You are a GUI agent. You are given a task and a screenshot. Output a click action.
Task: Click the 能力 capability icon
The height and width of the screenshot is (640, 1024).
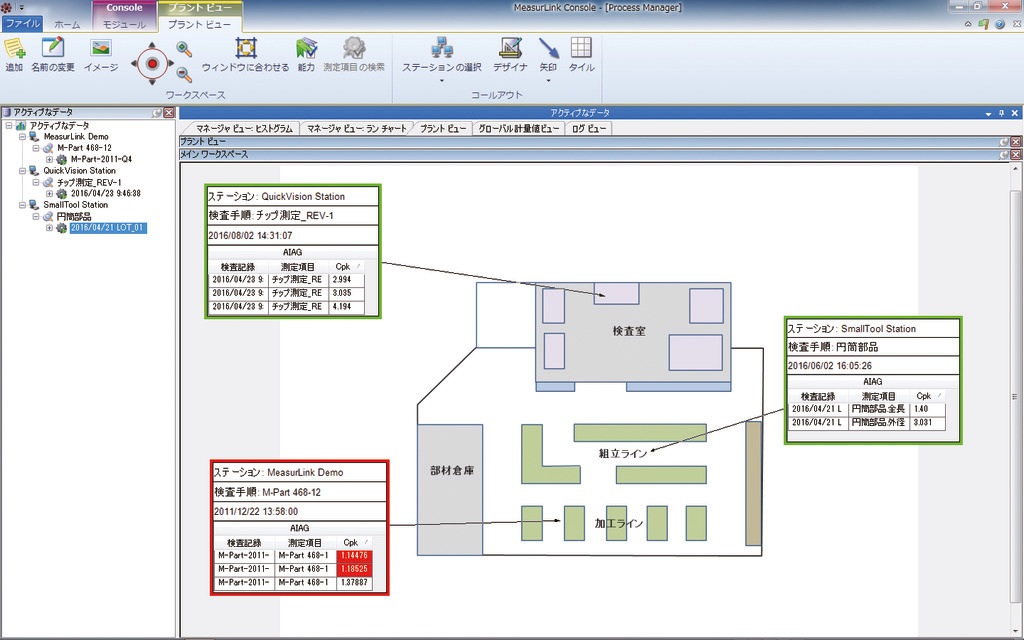click(306, 48)
